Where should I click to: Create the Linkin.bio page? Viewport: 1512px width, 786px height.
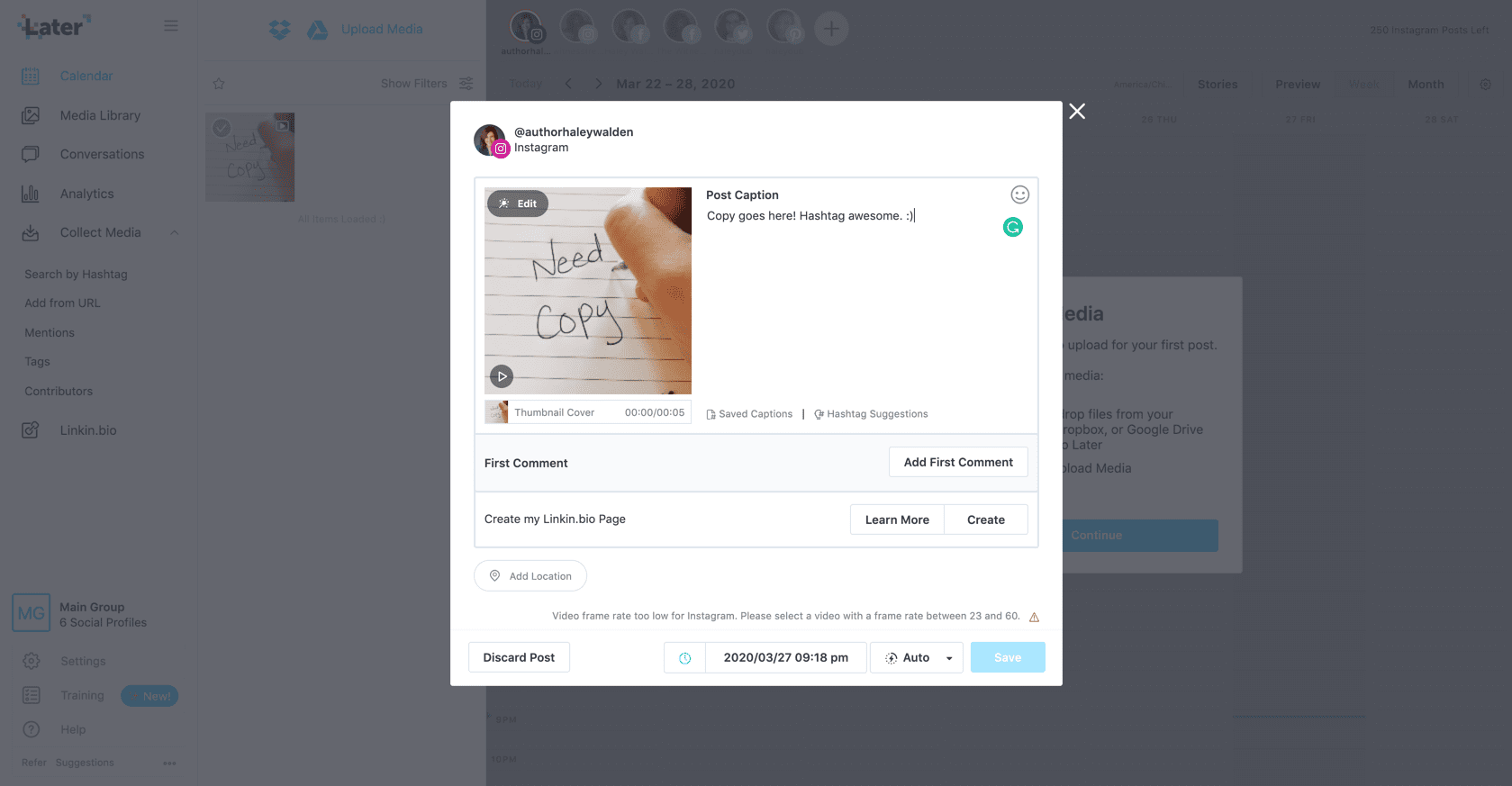(986, 519)
